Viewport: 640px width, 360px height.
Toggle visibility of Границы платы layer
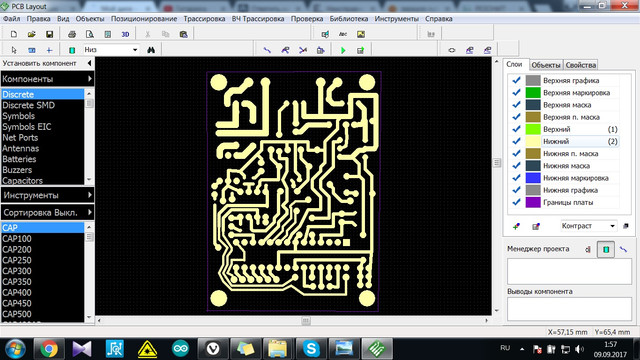[516, 202]
